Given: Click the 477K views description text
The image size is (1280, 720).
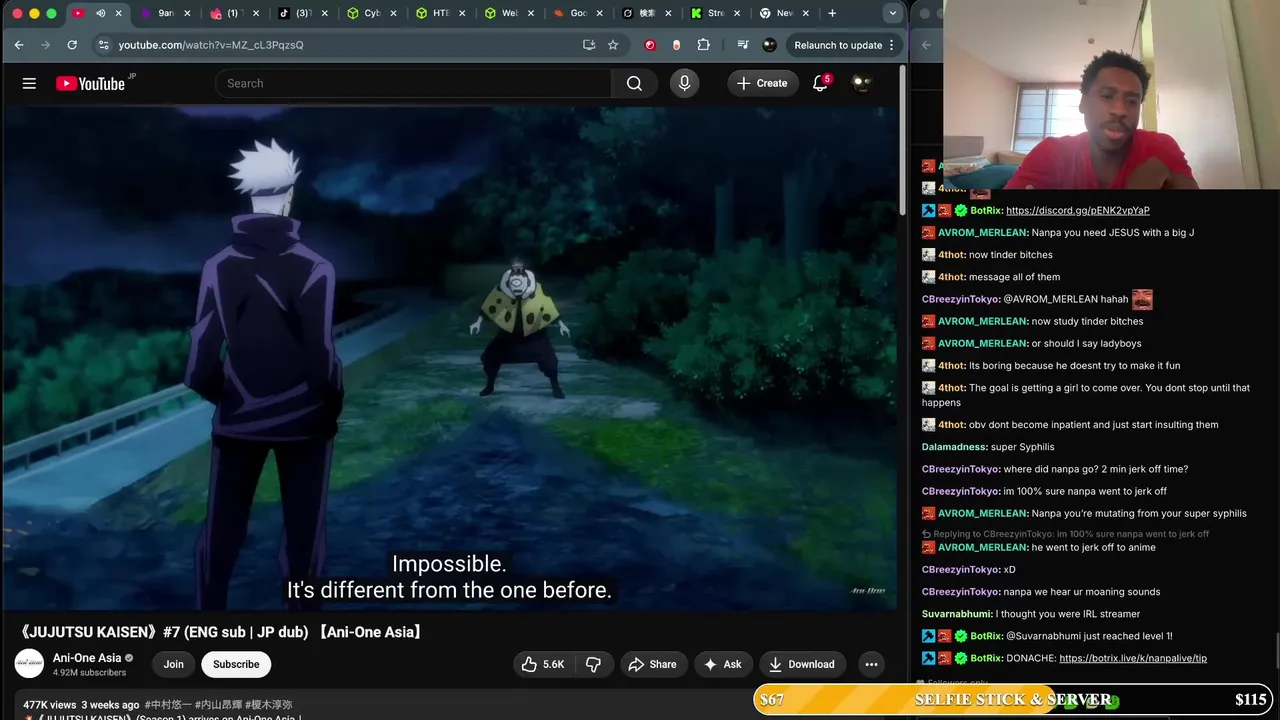Looking at the screenshot, I should tap(50, 705).
